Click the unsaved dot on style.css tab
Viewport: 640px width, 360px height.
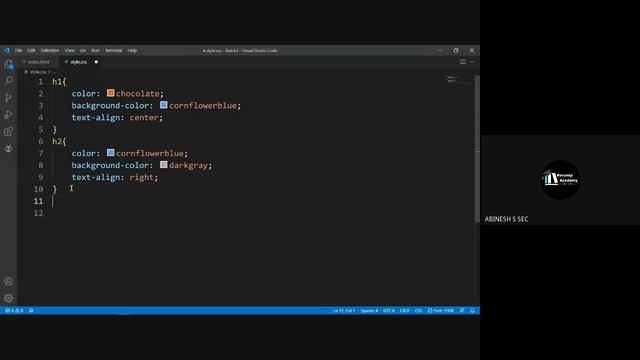pos(96,62)
